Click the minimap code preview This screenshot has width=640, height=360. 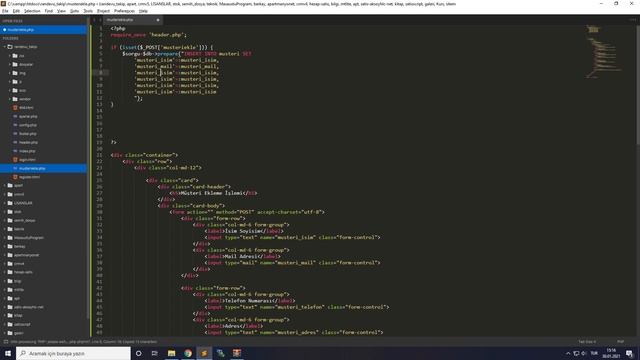604,51
